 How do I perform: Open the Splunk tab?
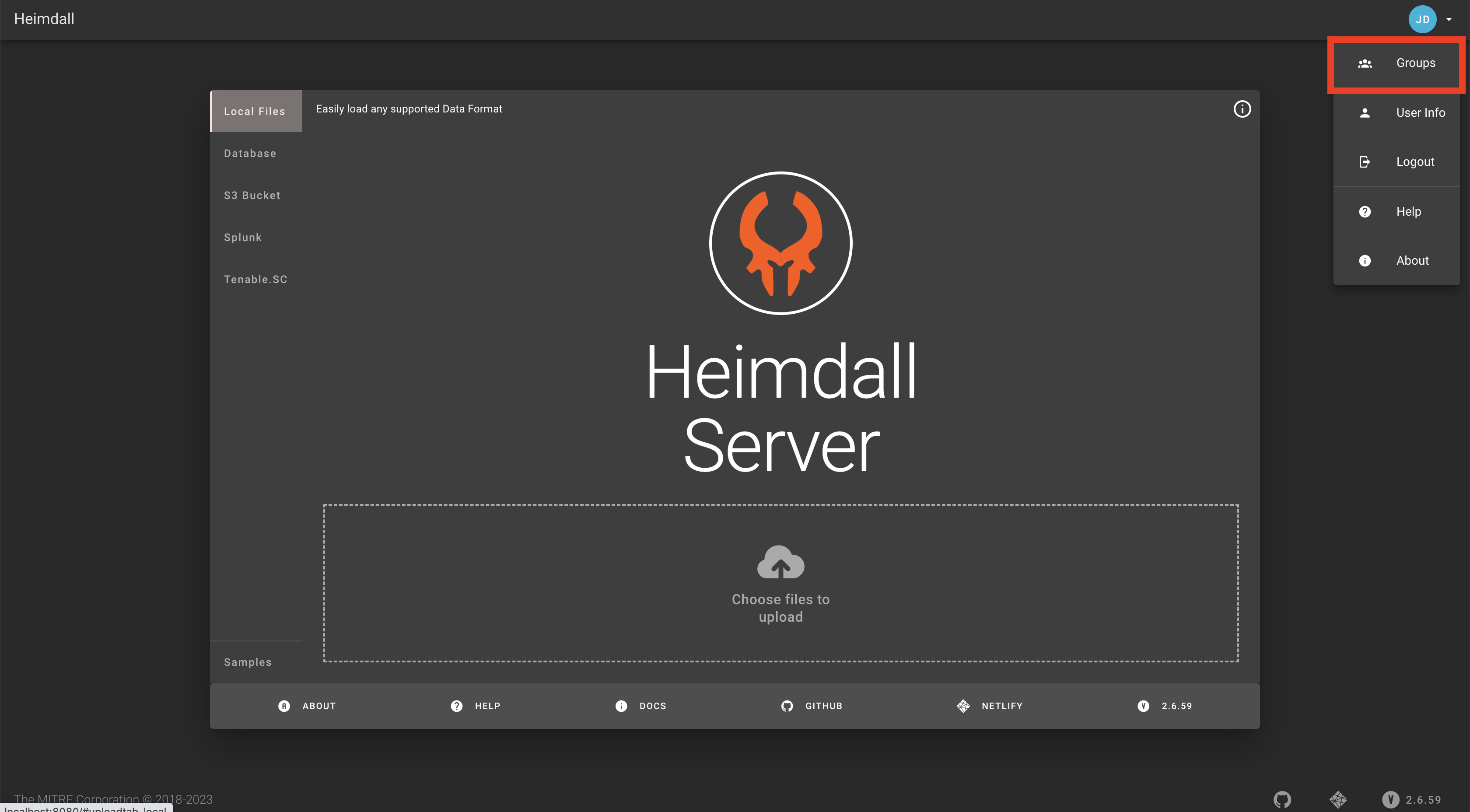click(x=242, y=238)
